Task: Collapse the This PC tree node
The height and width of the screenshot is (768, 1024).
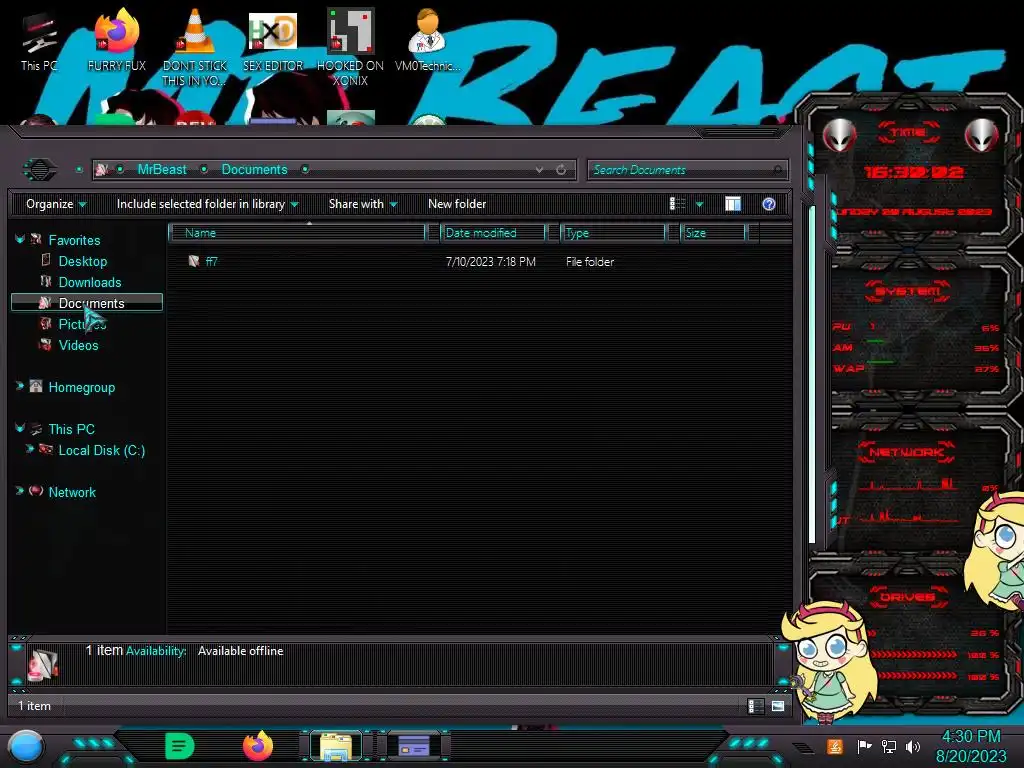Action: [x=20, y=428]
